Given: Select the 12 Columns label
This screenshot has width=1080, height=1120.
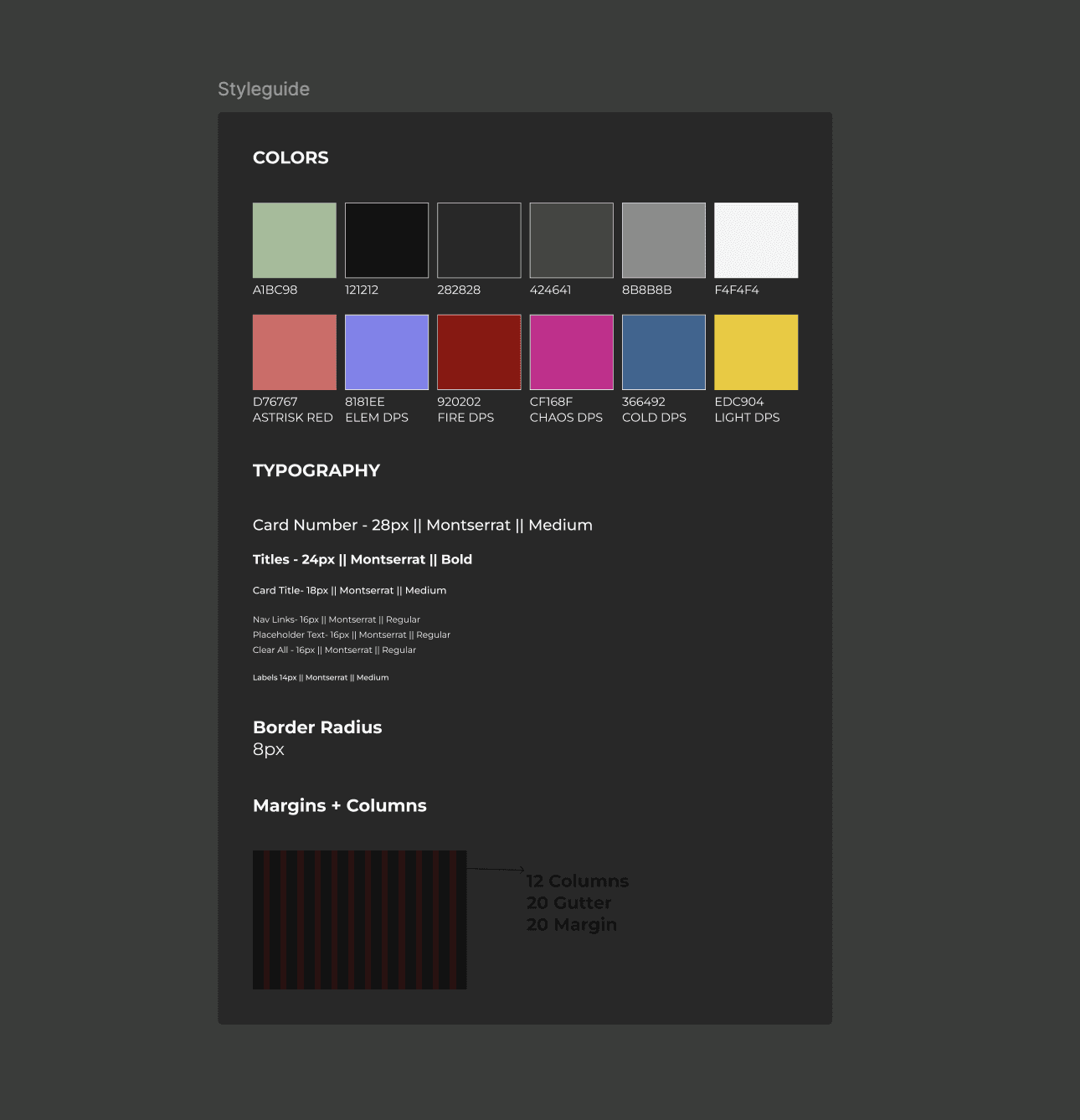Looking at the screenshot, I should 578,881.
